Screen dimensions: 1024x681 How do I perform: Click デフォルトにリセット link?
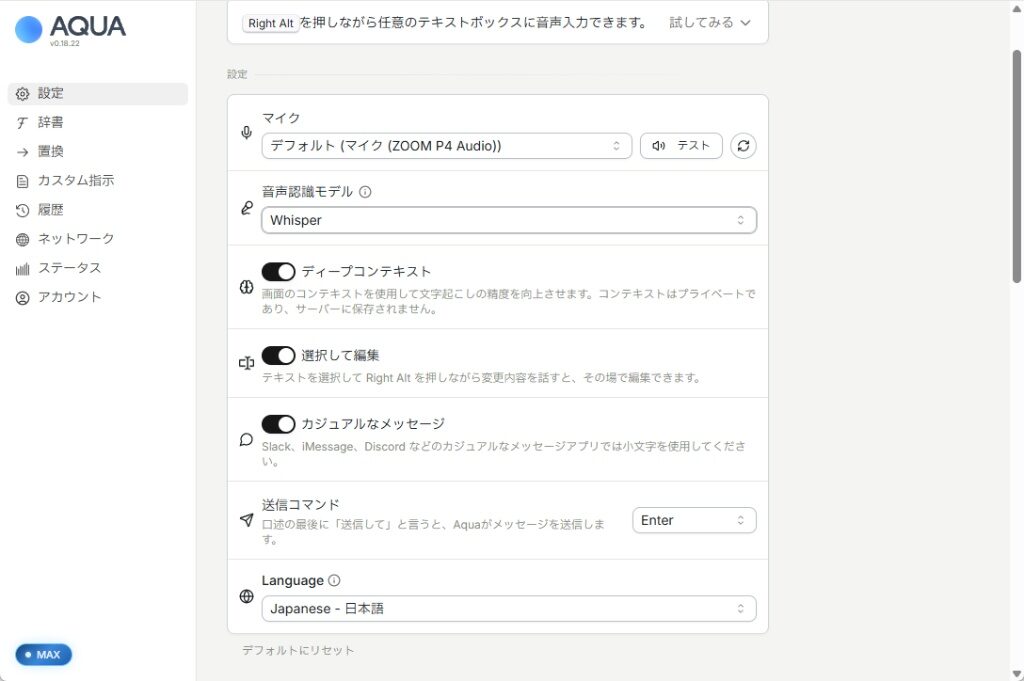pyautogui.click(x=298, y=650)
